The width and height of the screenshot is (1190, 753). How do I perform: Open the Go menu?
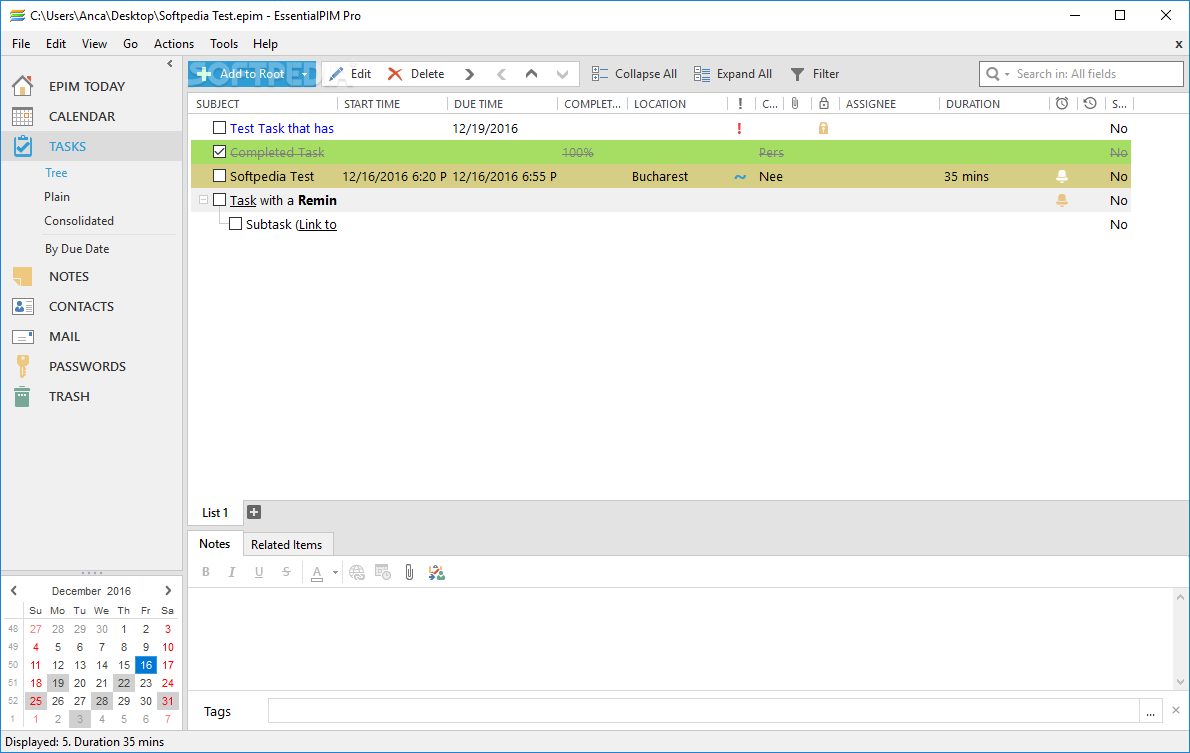point(131,44)
